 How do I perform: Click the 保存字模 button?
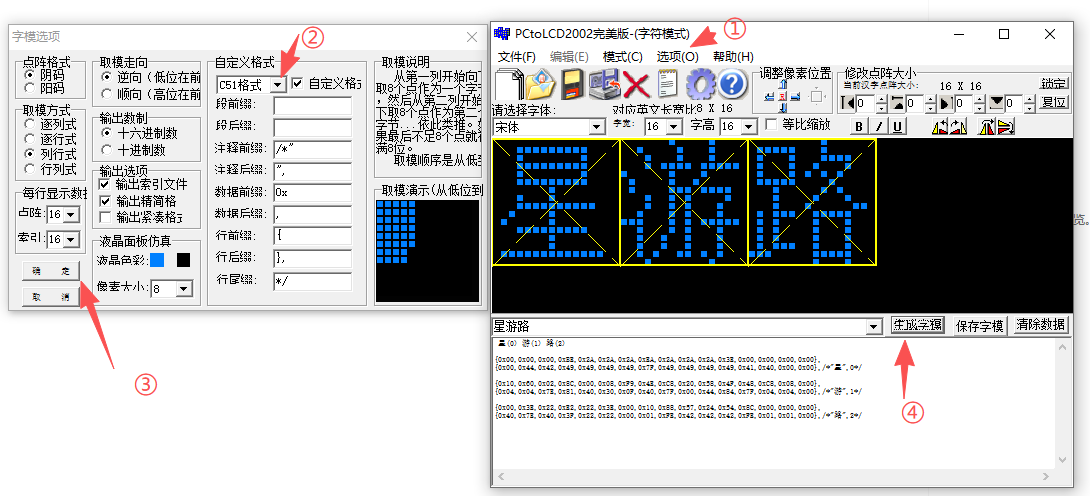[x=979, y=325]
